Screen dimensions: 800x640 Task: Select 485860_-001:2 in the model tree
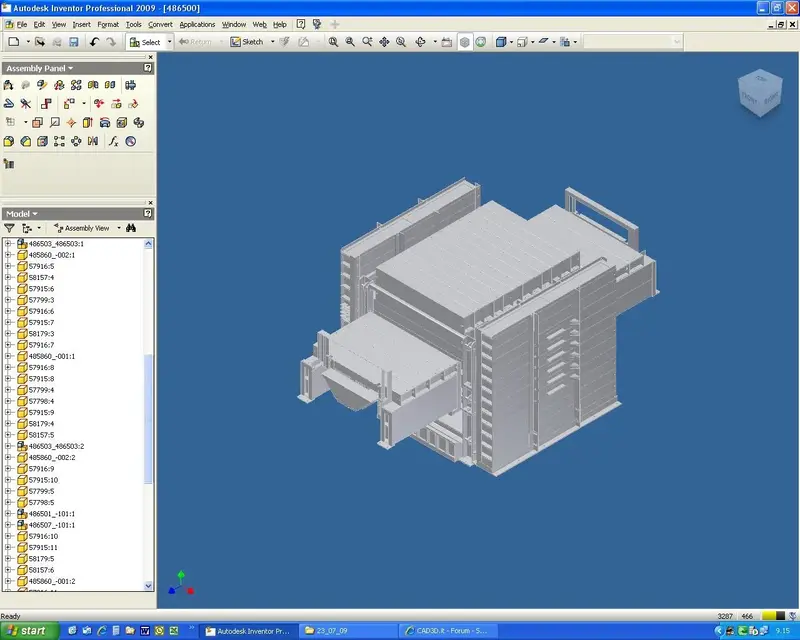pos(52,581)
